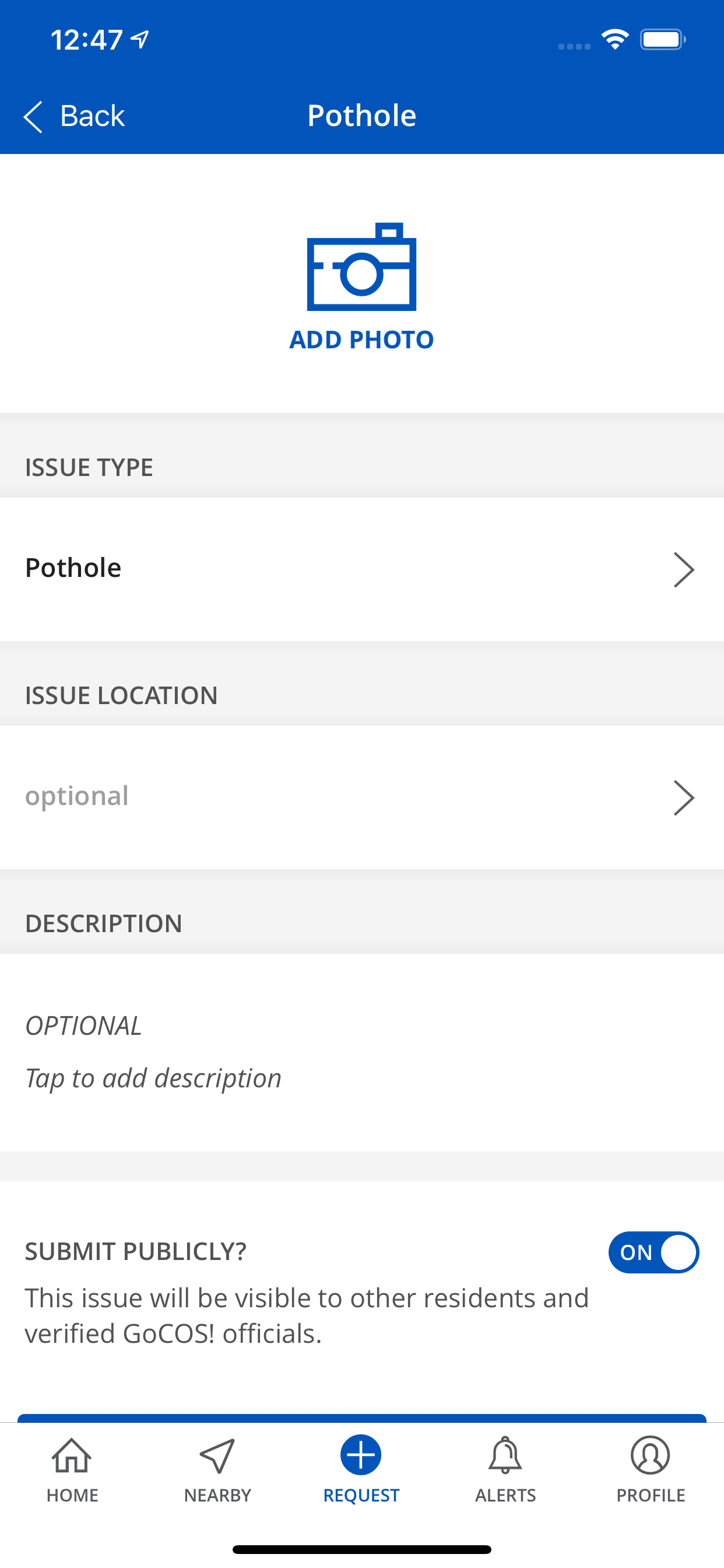
Task: Turn off the Submit Publicly switch
Action: [x=653, y=1252]
